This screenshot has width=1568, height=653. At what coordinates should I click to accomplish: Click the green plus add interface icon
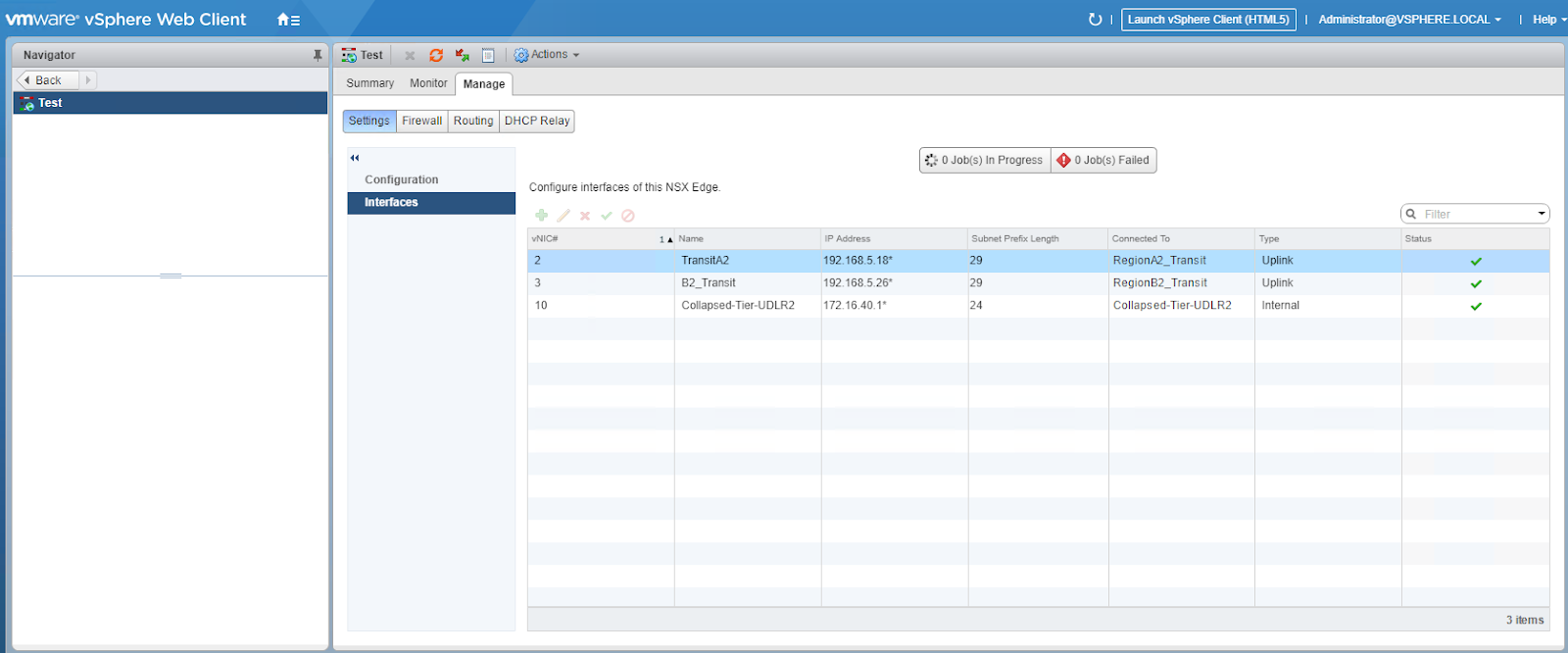pos(541,216)
